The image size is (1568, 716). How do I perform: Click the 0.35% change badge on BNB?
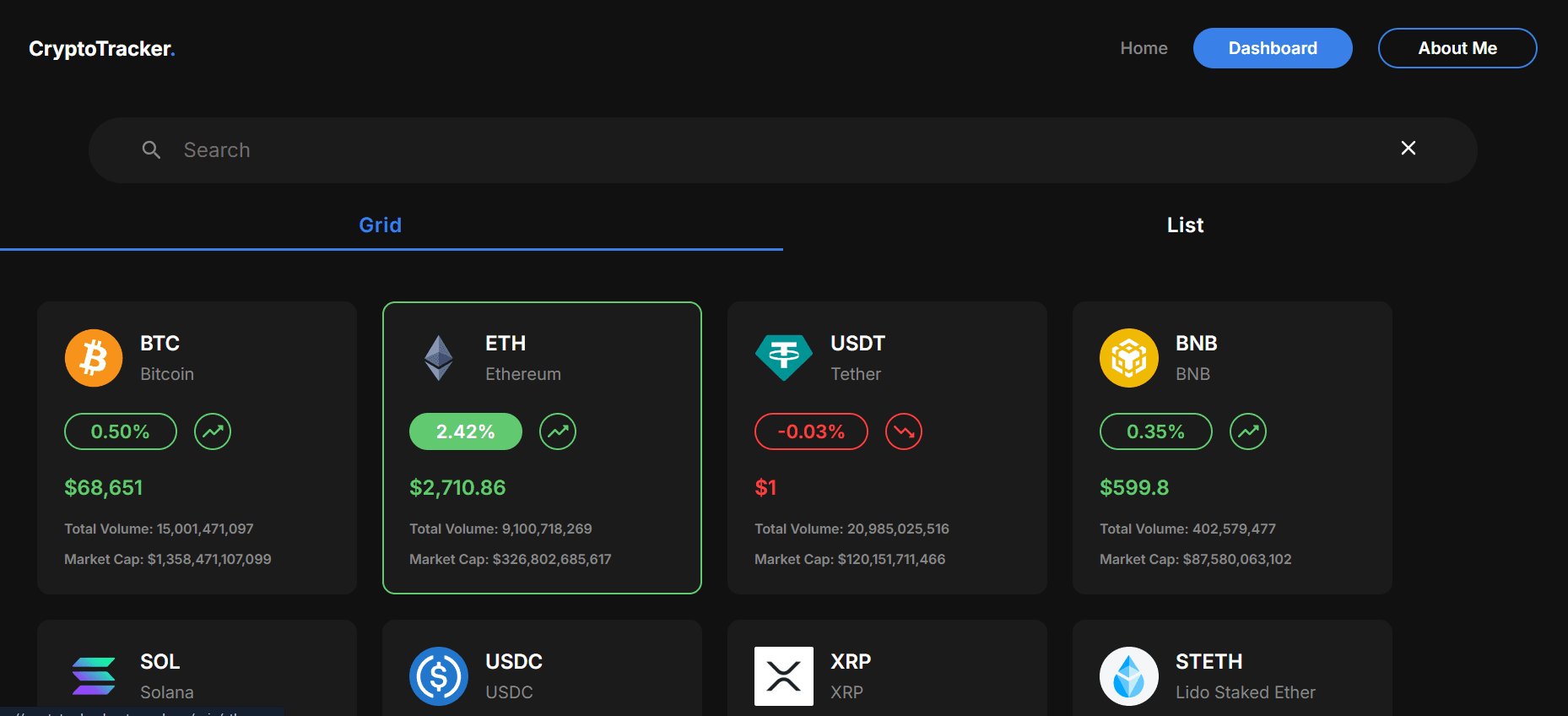point(1156,431)
